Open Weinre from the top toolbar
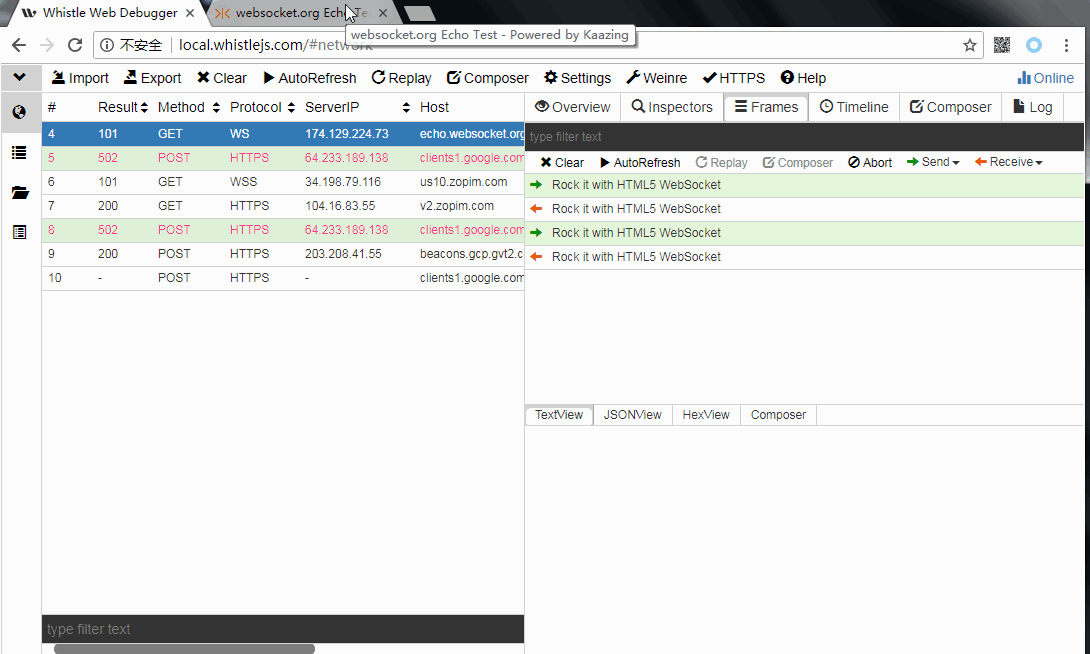The height and width of the screenshot is (654, 1090). pyautogui.click(x=656, y=78)
